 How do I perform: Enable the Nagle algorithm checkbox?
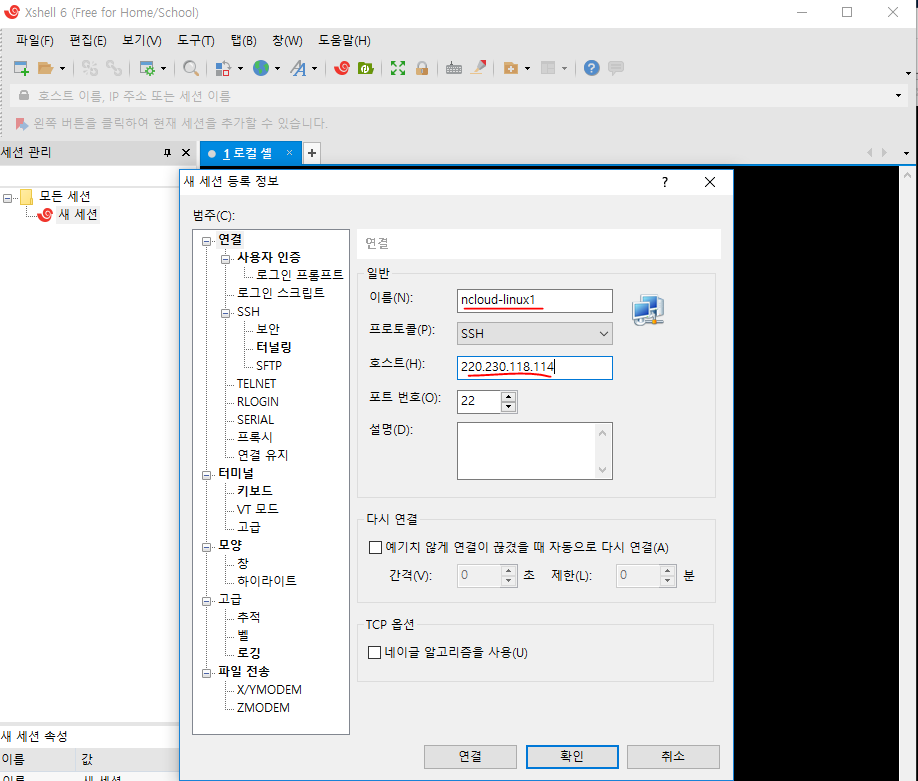click(x=375, y=653)
